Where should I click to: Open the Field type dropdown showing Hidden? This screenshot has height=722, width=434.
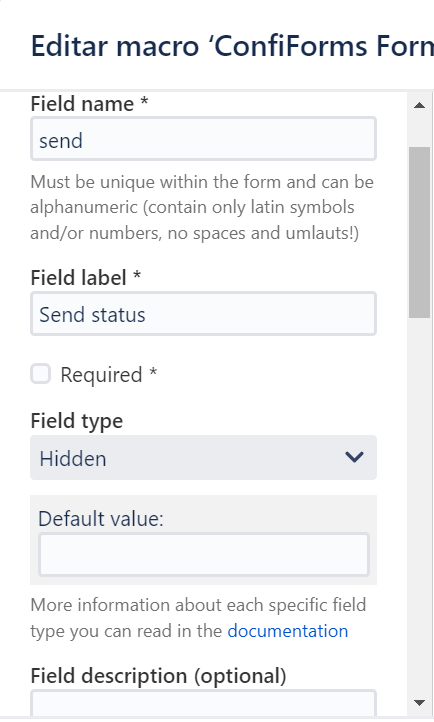pos(203,458)
